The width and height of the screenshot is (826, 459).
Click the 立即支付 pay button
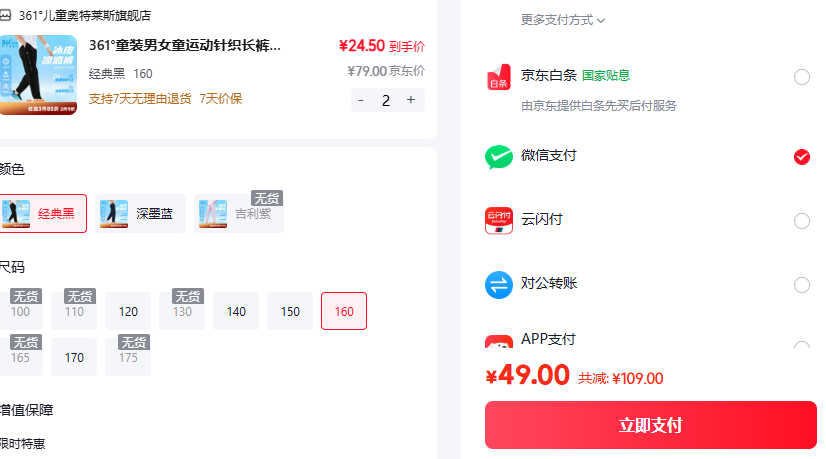click(651, 425)
